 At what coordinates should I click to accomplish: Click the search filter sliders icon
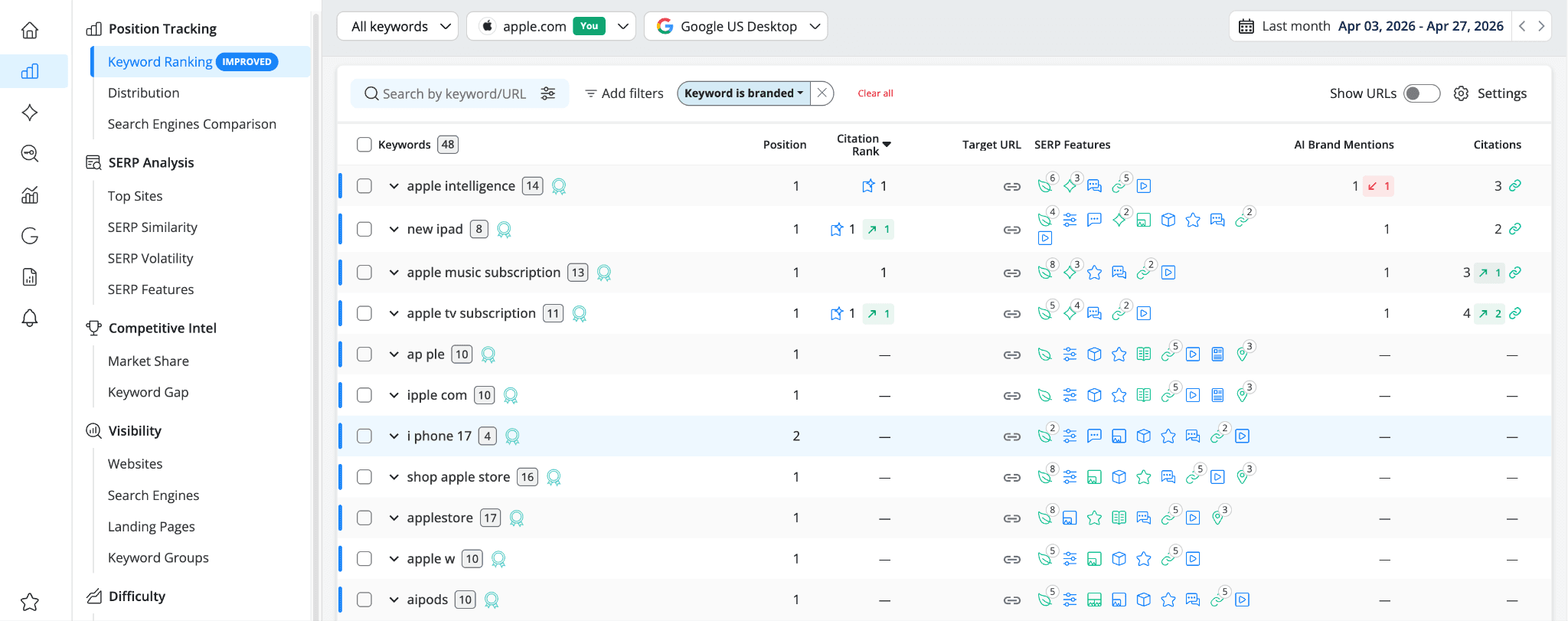pos(548,93)
